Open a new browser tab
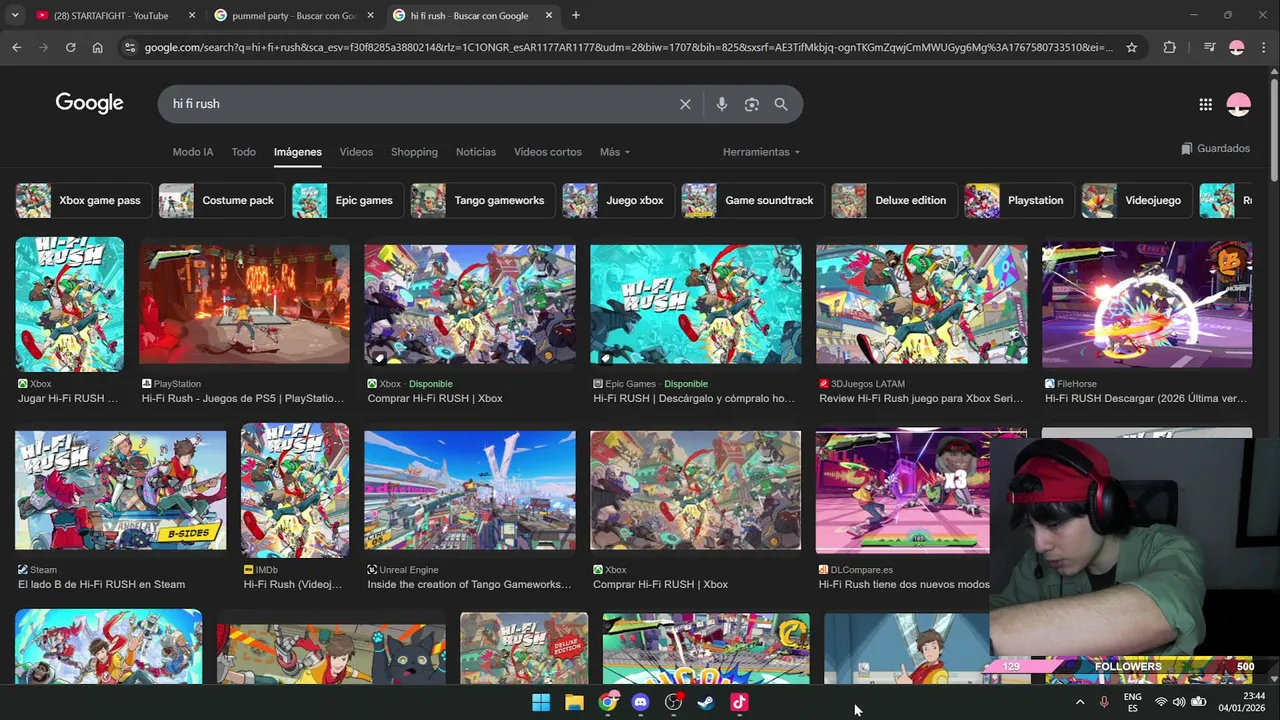Image resolution: width=1280 pixels, height=720 pixels. tap(575, 15)
